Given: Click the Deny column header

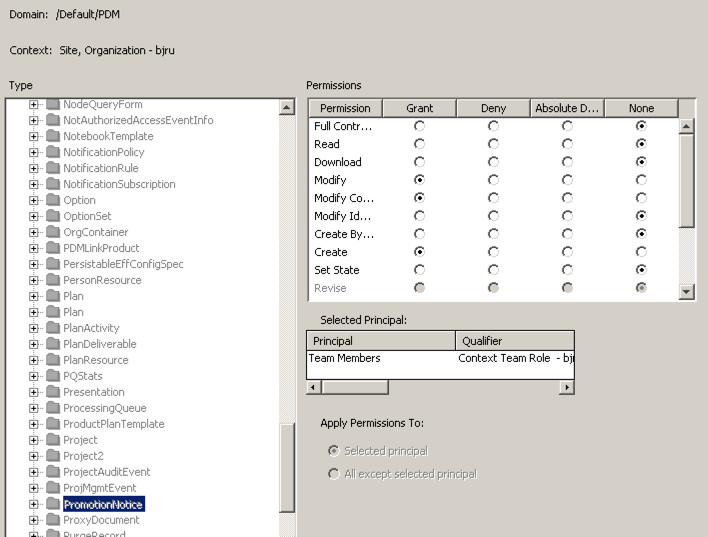Looking at the screenshot, I should (x=494, y=108).
